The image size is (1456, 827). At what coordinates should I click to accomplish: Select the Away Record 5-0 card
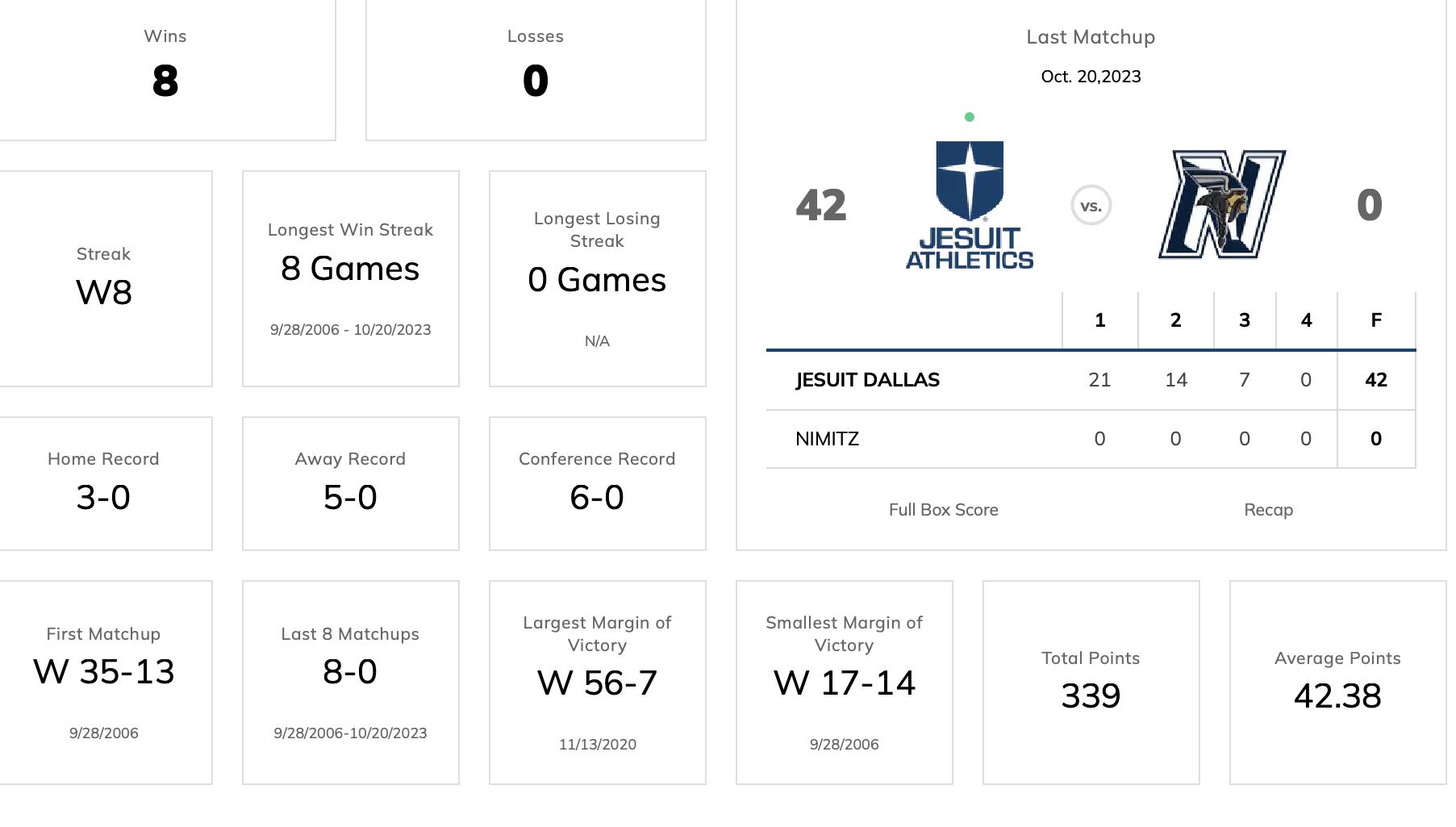coord(351,483)
